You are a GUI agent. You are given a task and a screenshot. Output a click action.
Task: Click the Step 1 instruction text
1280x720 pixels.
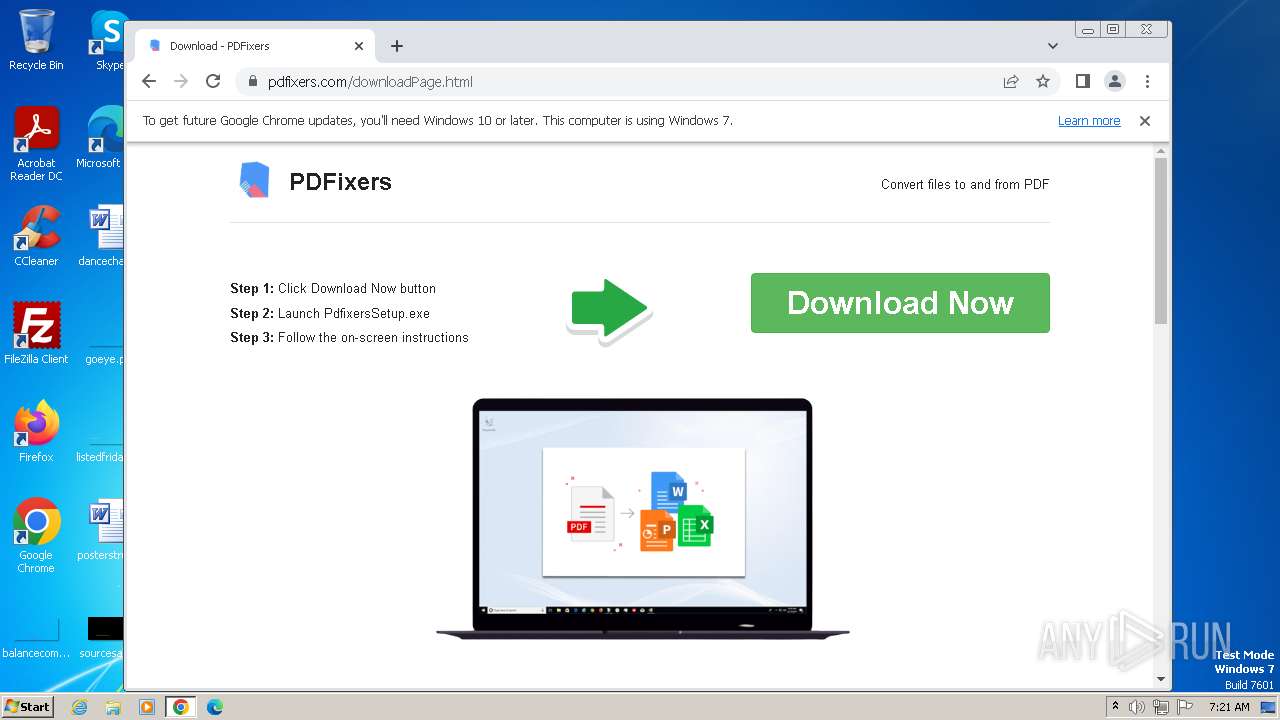click(x=333, y=288)
